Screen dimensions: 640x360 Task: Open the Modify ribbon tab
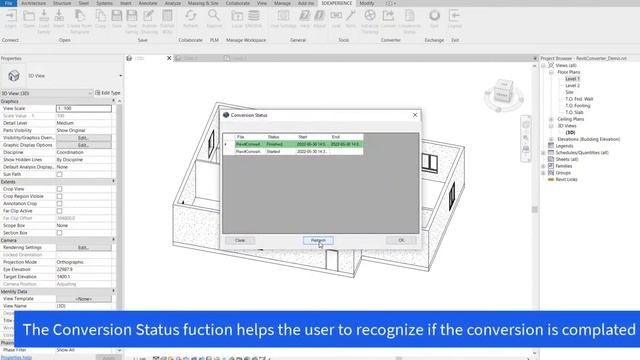367,3
